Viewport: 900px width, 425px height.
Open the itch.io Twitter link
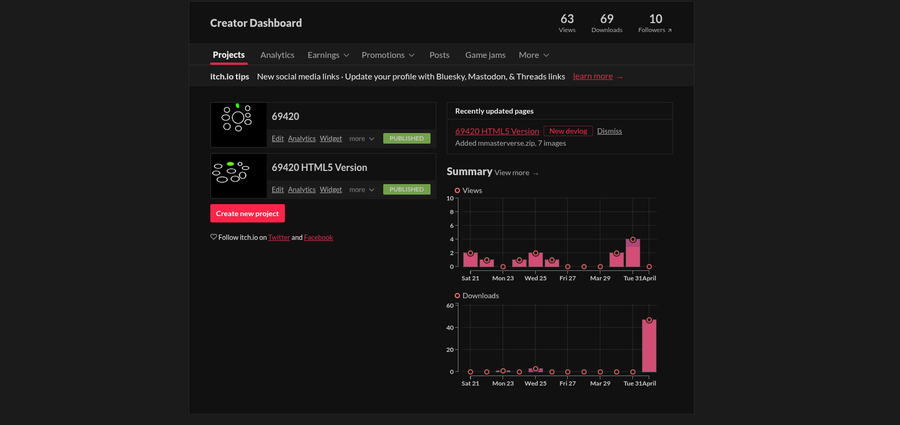(x=279, y=237)
